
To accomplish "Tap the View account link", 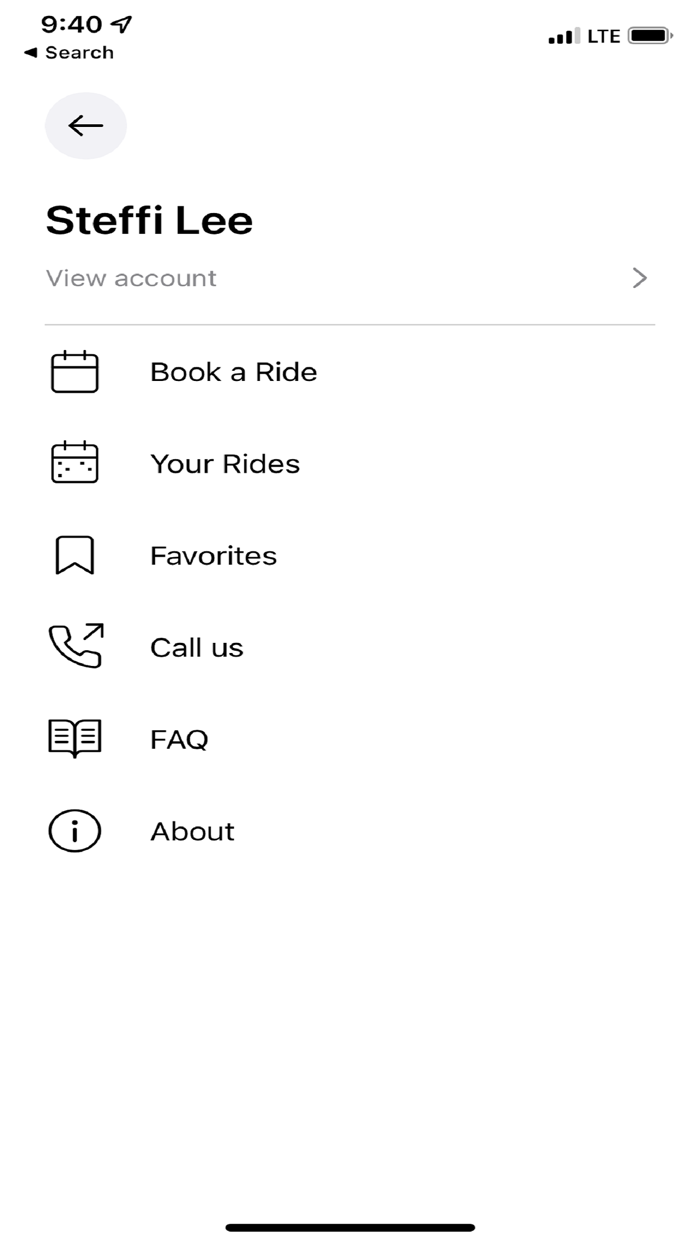I will [x=130, y=278].
